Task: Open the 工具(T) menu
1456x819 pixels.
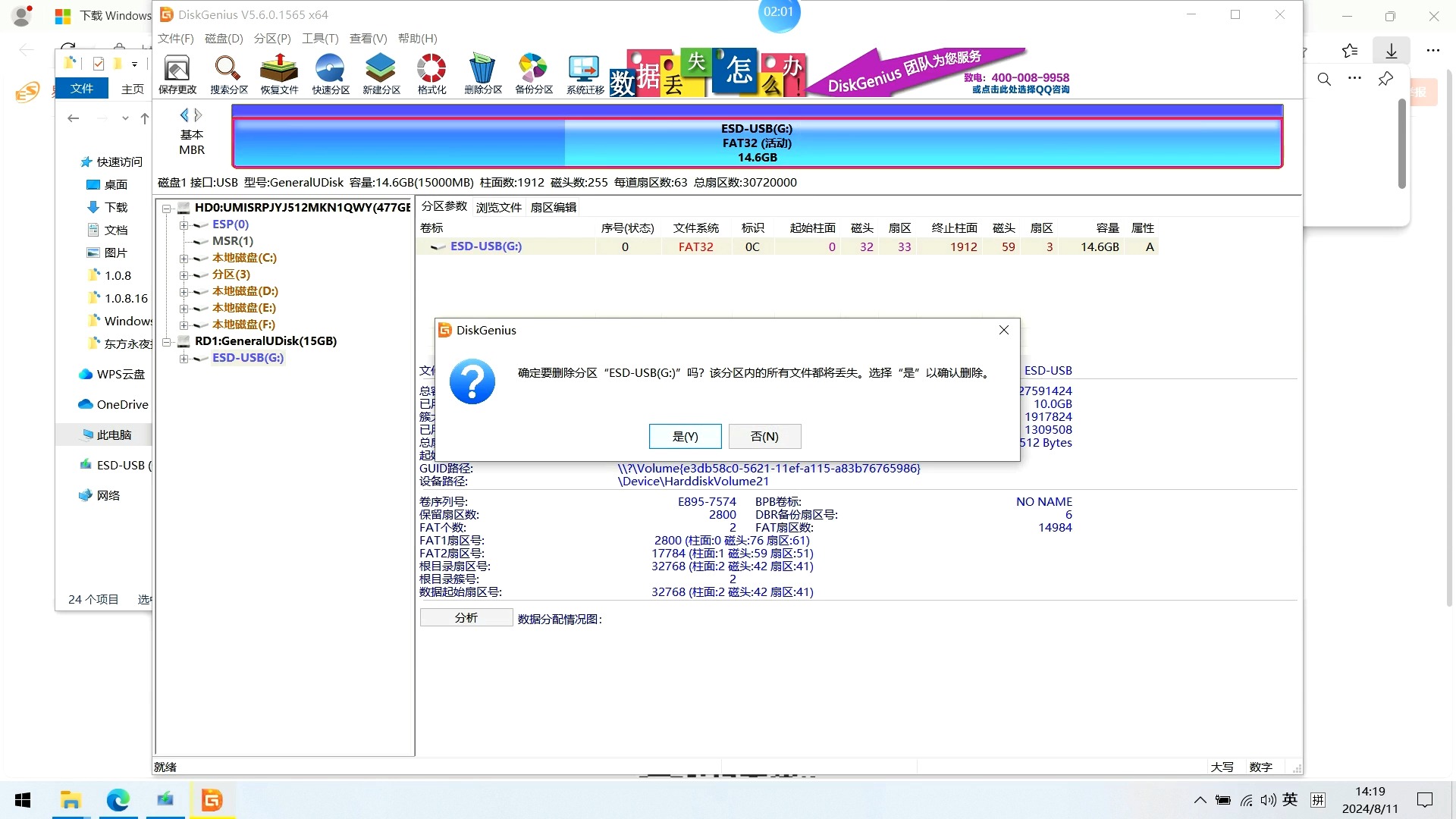Action: pyautogui.click(x=320, y=38)
